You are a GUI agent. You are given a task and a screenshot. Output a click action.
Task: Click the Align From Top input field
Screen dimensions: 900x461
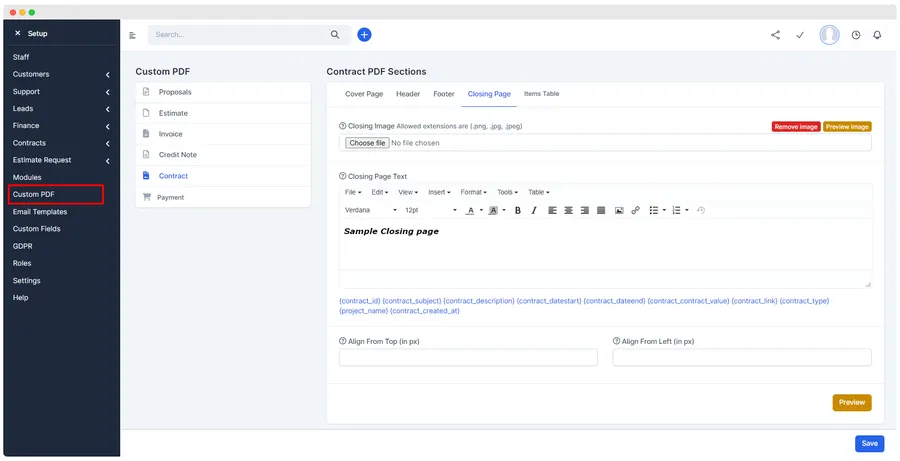[468, 357]
